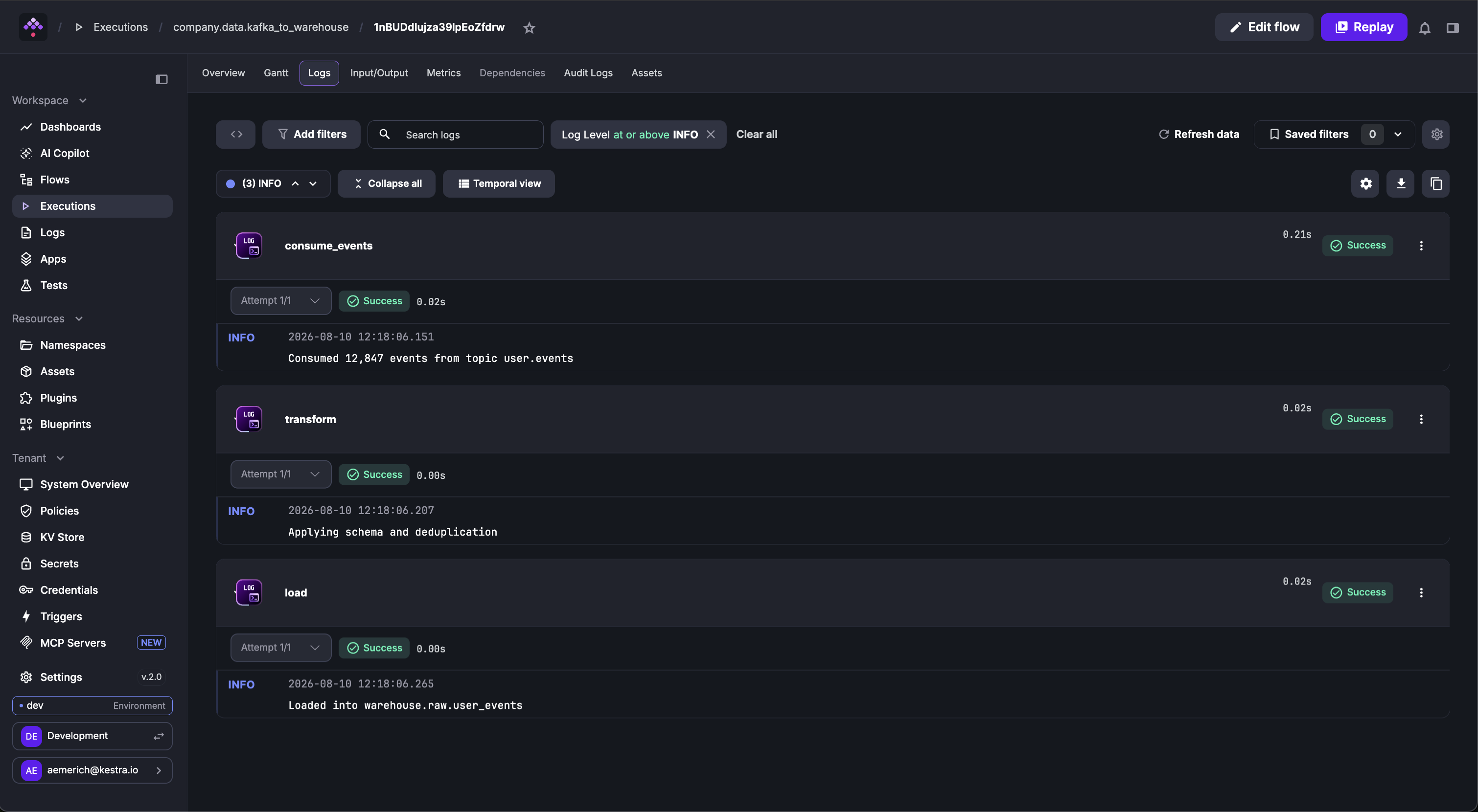Image resolution: width=1478 pixels, height=812 pixels.
Task: Click Add filters
Action: pos(312,134)
